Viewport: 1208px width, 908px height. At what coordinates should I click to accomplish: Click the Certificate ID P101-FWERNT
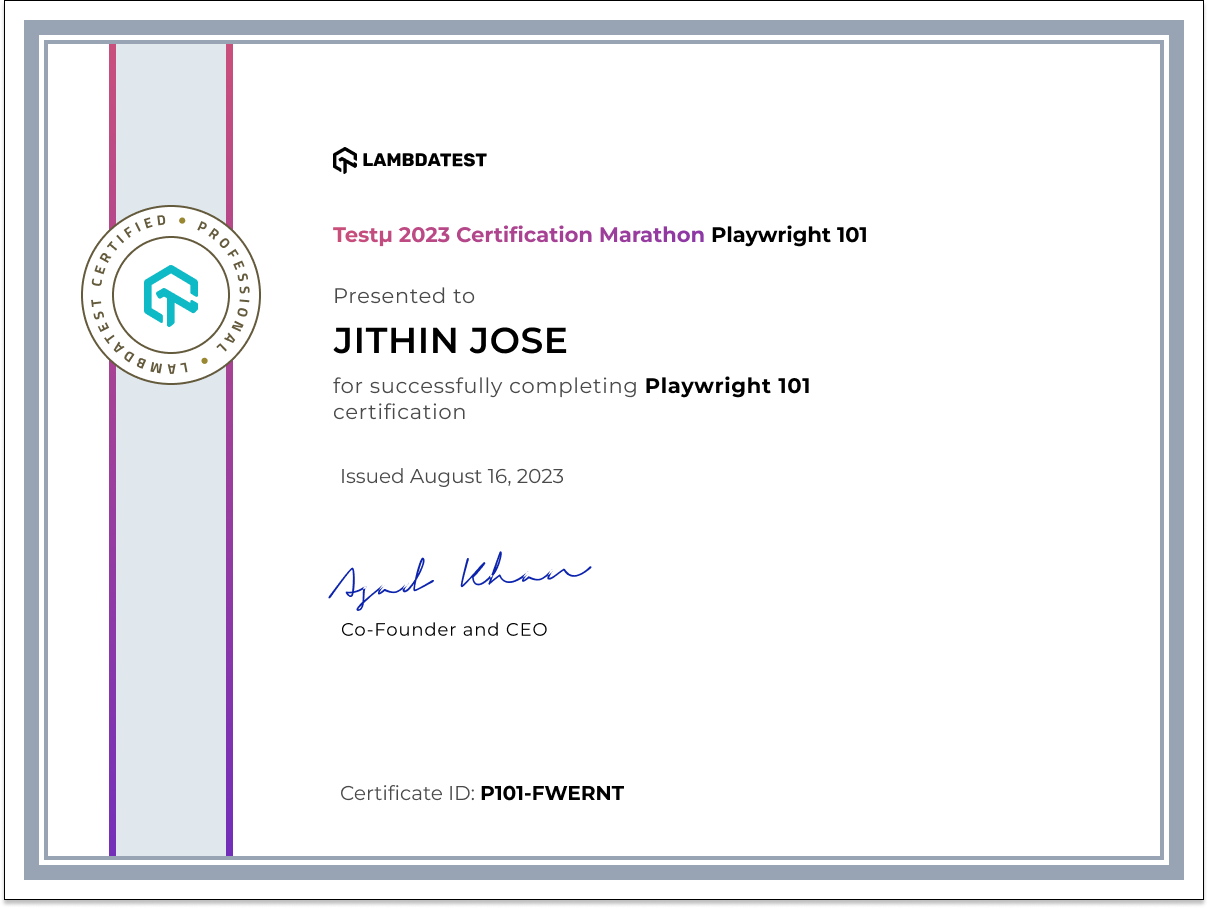coord(552,792)
